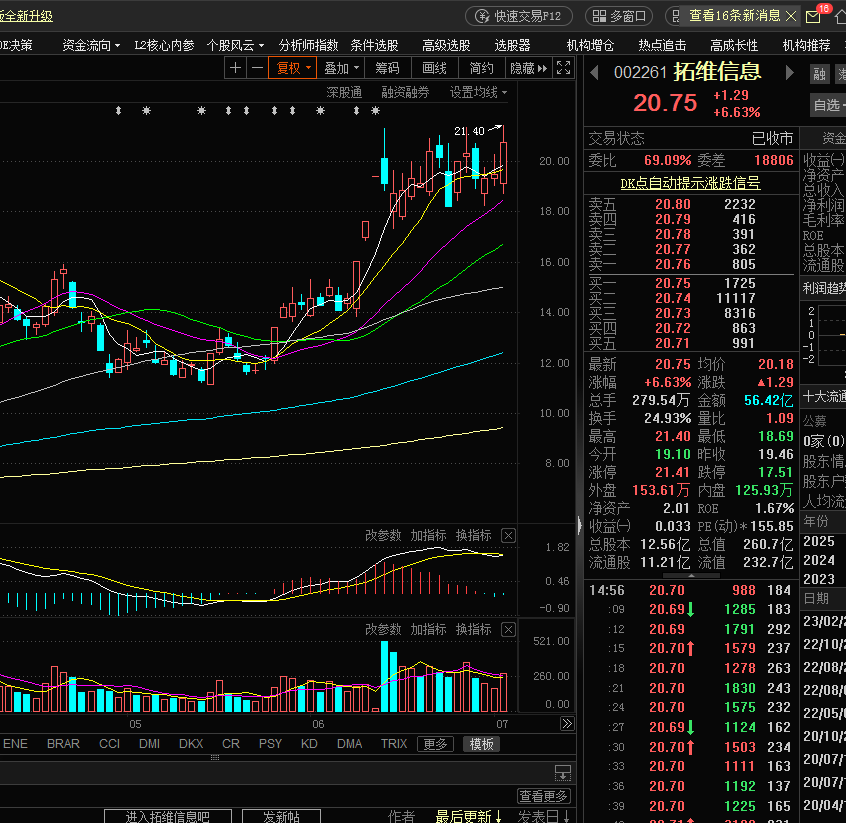This screenshot has height=823, width=846.
Task: Click 加指标 on the MACD panel
Action: pyautogui.click(x=428, y=535)
